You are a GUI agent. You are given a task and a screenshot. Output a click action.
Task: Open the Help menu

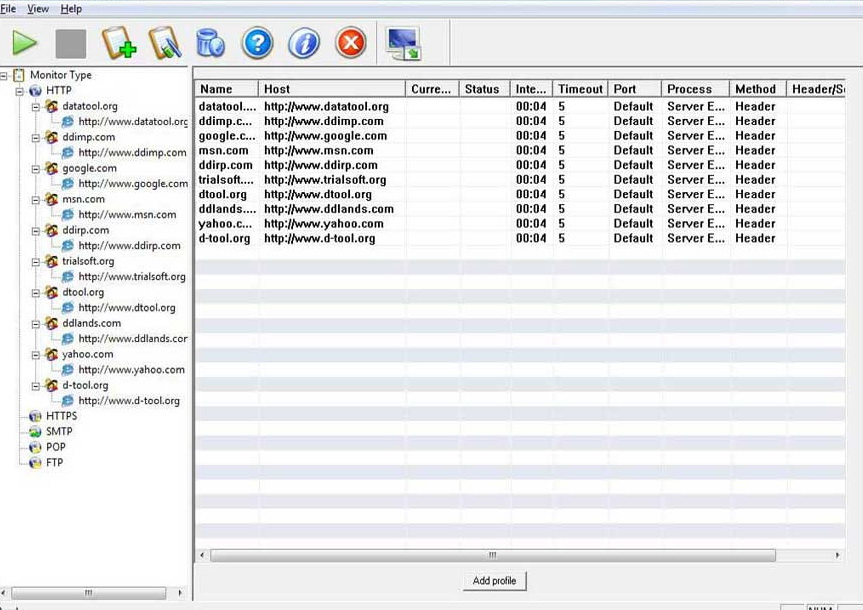(x=71, y=9)
